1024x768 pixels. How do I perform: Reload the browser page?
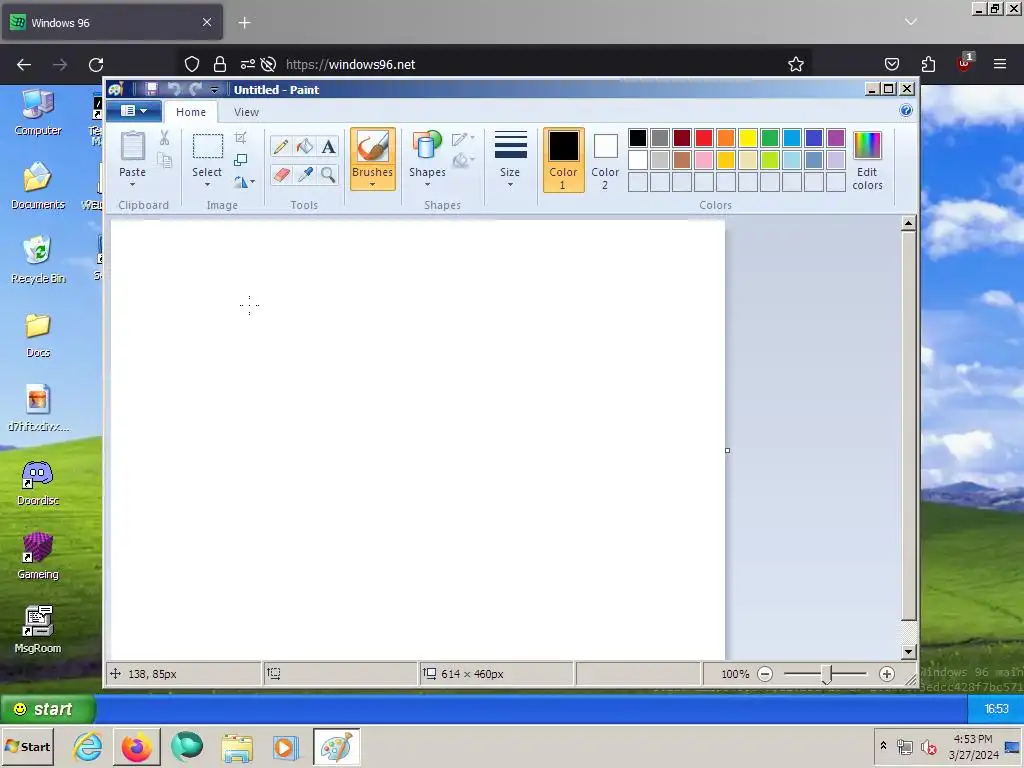pos(96,64)
